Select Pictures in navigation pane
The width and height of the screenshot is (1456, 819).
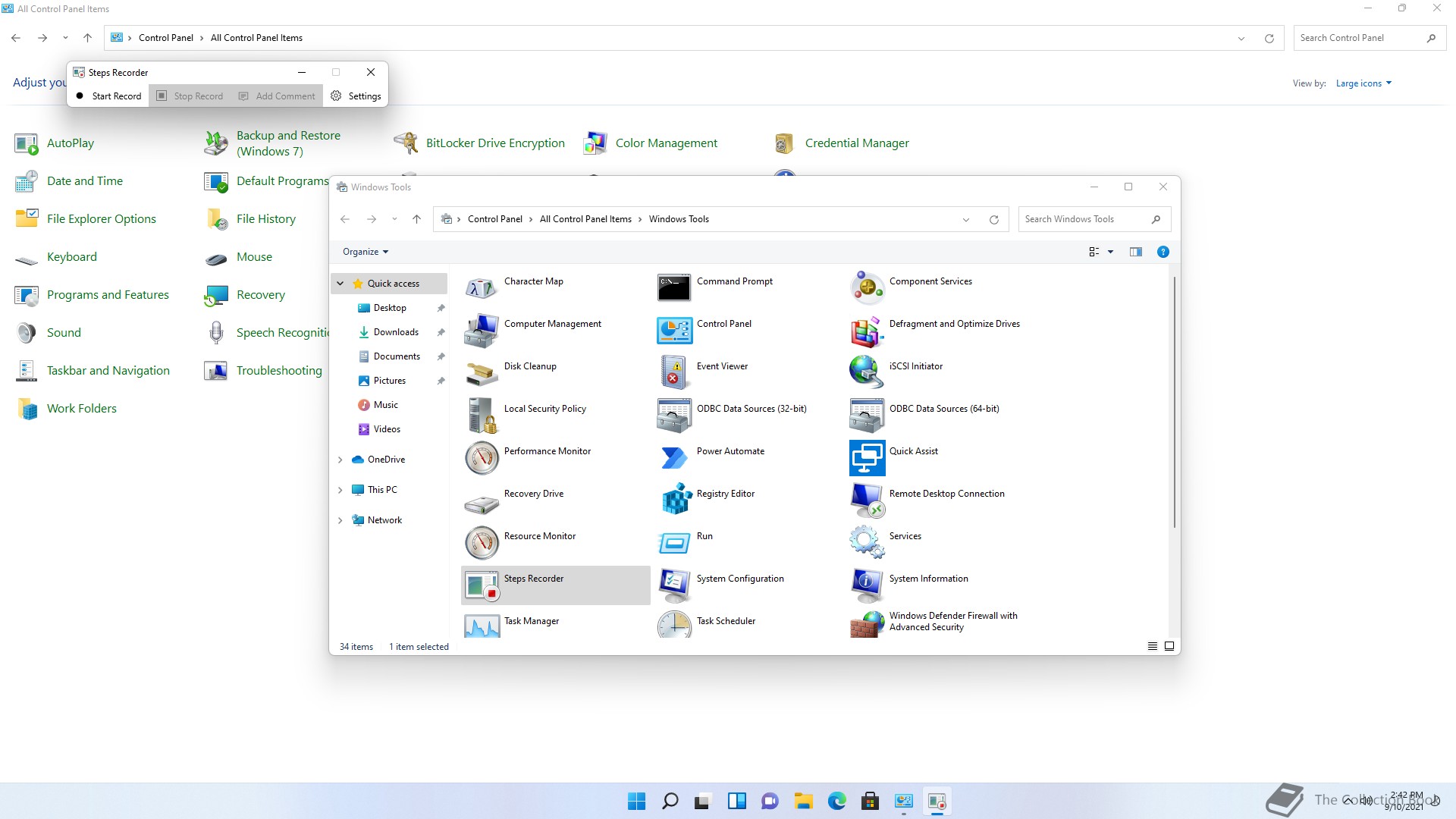point(389,381)
